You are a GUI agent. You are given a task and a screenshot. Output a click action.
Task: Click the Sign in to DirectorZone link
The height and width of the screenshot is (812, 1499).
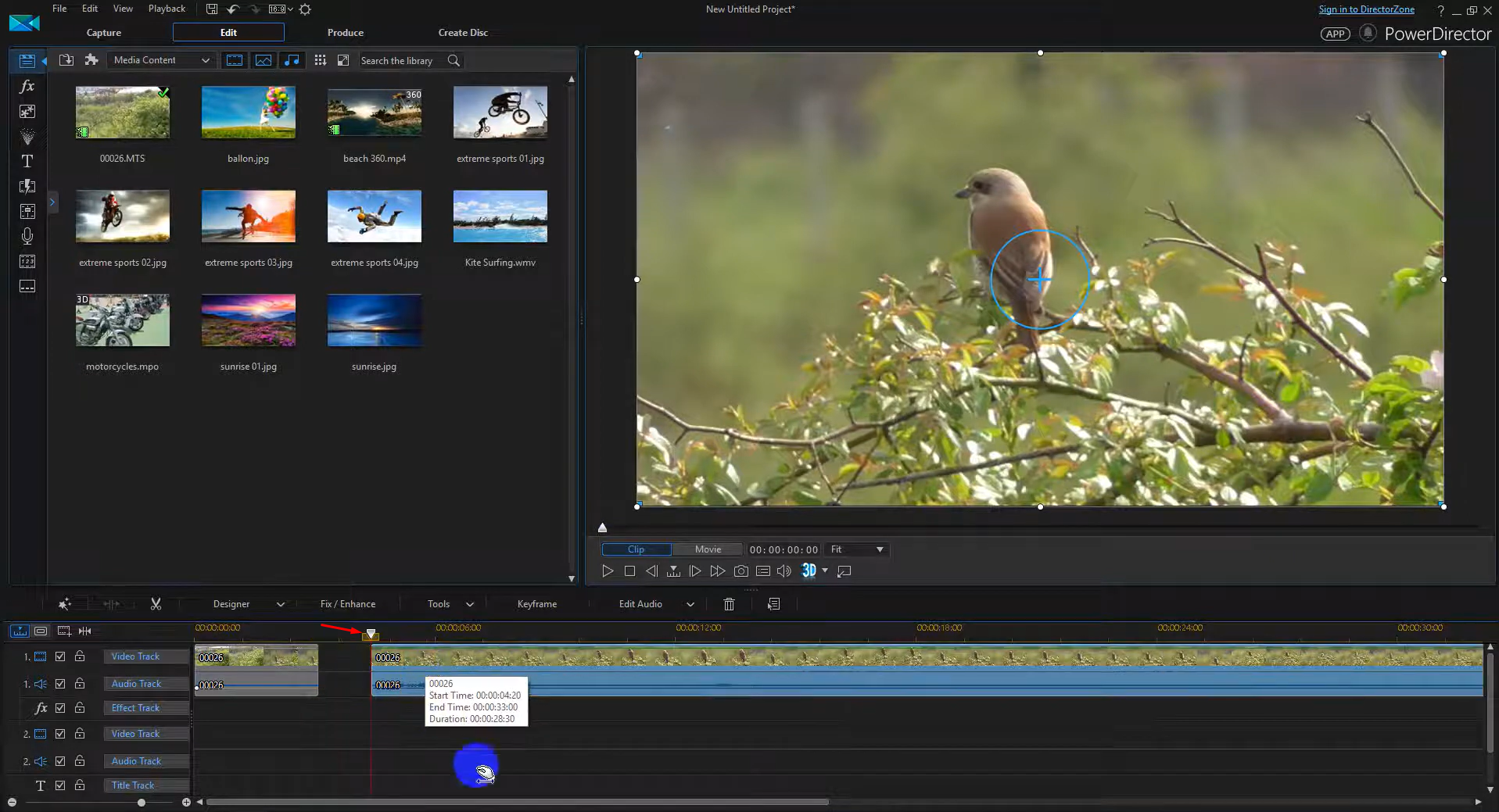point(1366,9)
